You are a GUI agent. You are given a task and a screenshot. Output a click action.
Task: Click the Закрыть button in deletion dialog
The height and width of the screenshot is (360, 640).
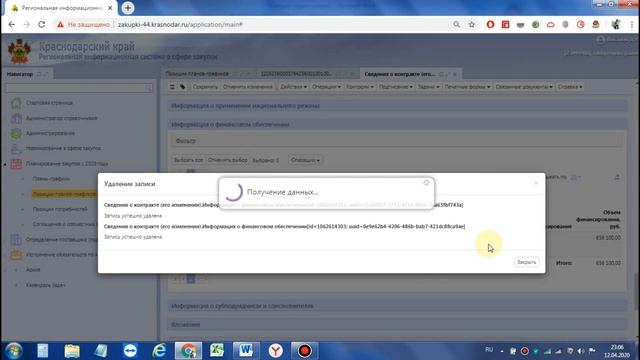[x=526, y=262]
